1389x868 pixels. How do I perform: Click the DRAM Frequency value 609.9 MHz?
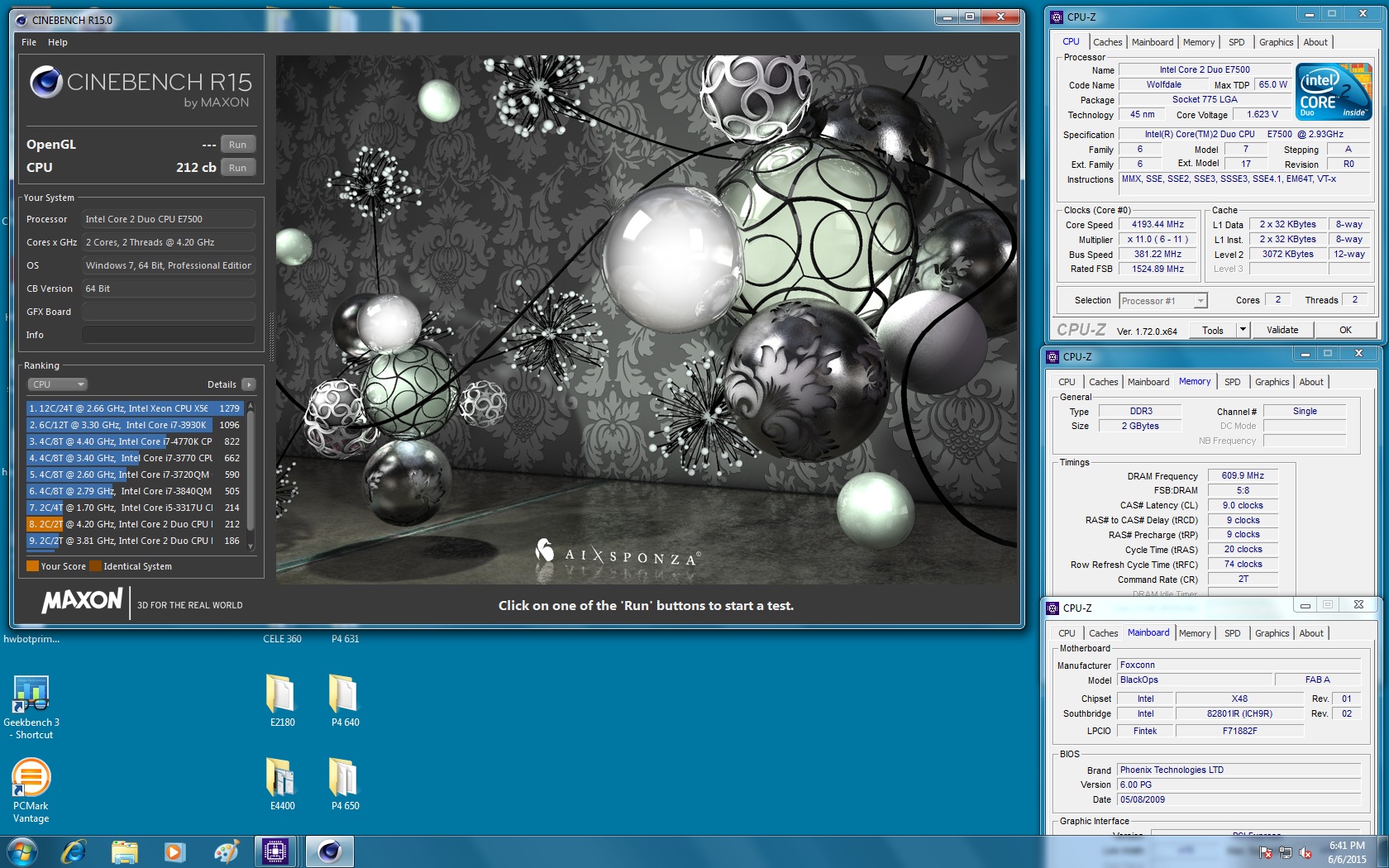[x=1243, y=476]
